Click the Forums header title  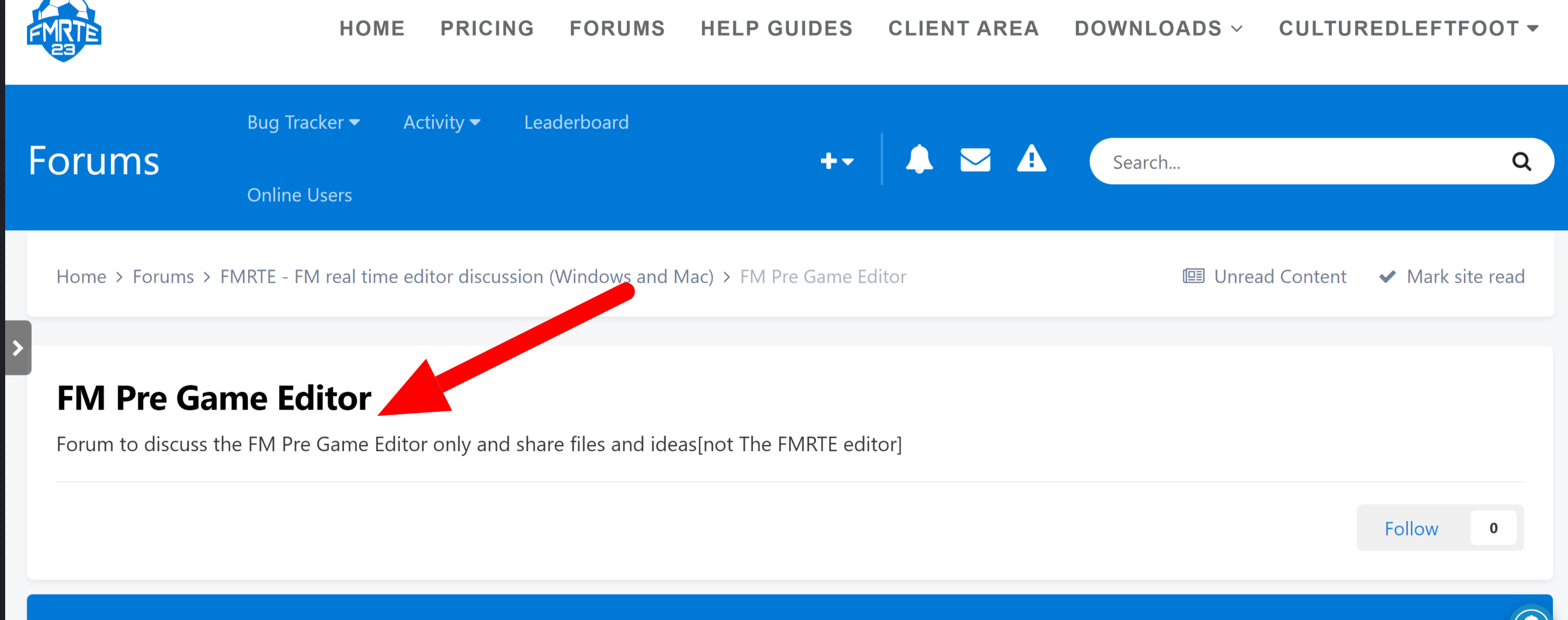[x=94, y=161]
